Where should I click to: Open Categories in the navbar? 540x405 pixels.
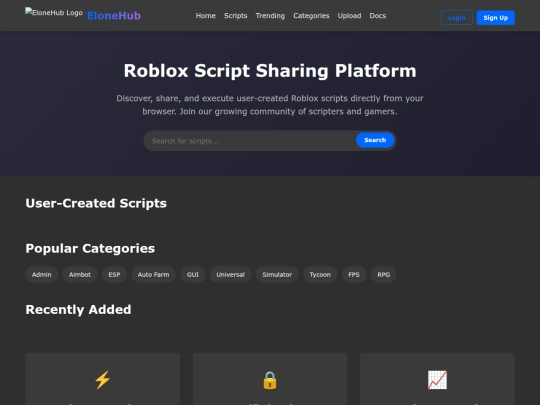point(311,16)
